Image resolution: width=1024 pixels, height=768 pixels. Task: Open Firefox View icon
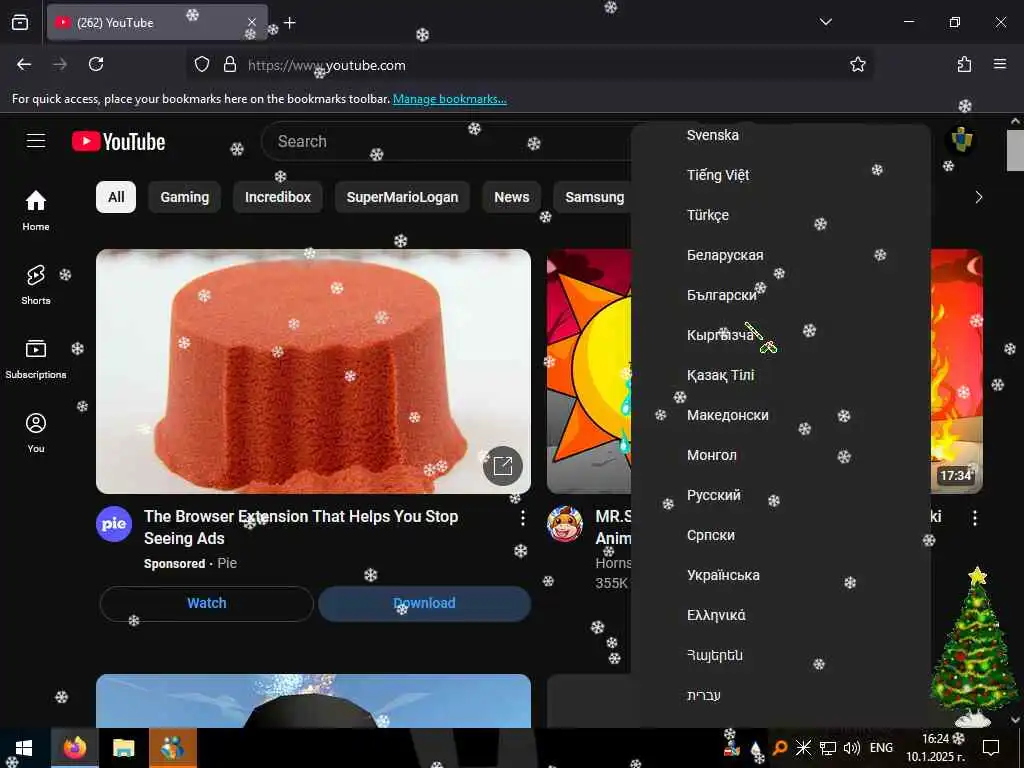[x=20, y=22]
